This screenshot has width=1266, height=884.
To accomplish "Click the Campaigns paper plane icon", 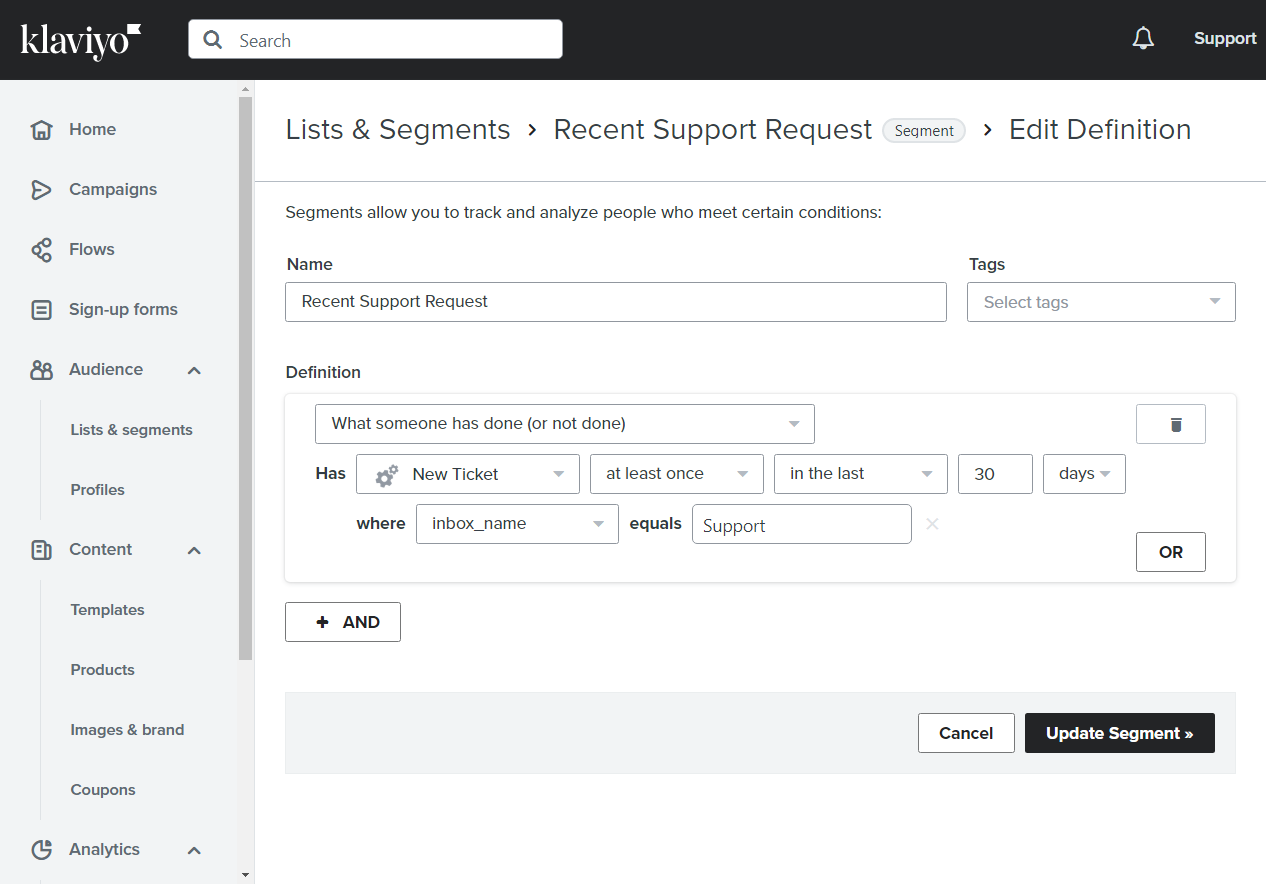I will [41, 190].
